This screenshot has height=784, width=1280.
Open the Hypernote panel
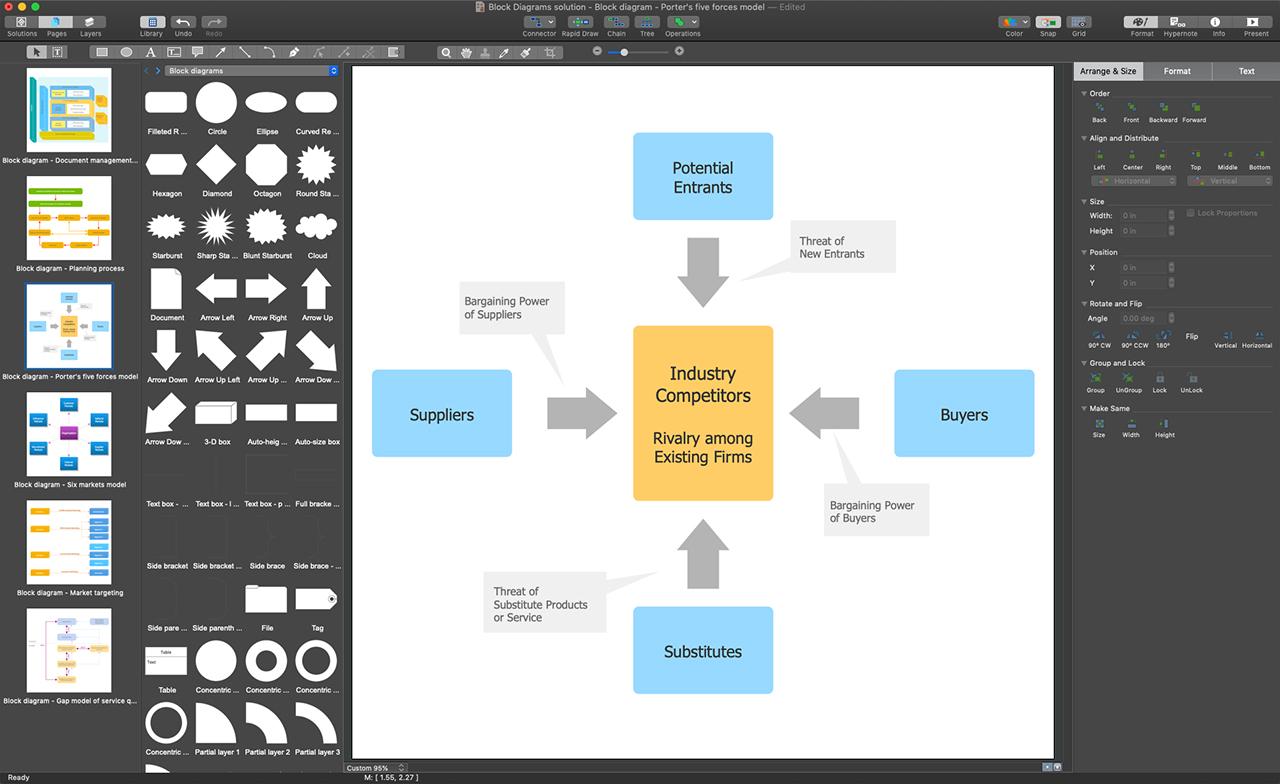pyautogui.click(x=1180, y=22)
